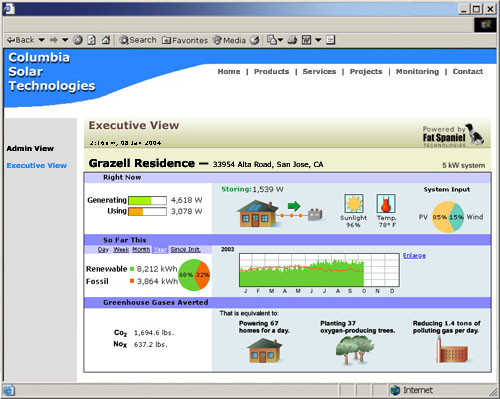Image resolution: width=500 pixels, height=399 pixels.
Task: Click the '1,694.6 lbs.' CO2 value
Action: [154, 333]
